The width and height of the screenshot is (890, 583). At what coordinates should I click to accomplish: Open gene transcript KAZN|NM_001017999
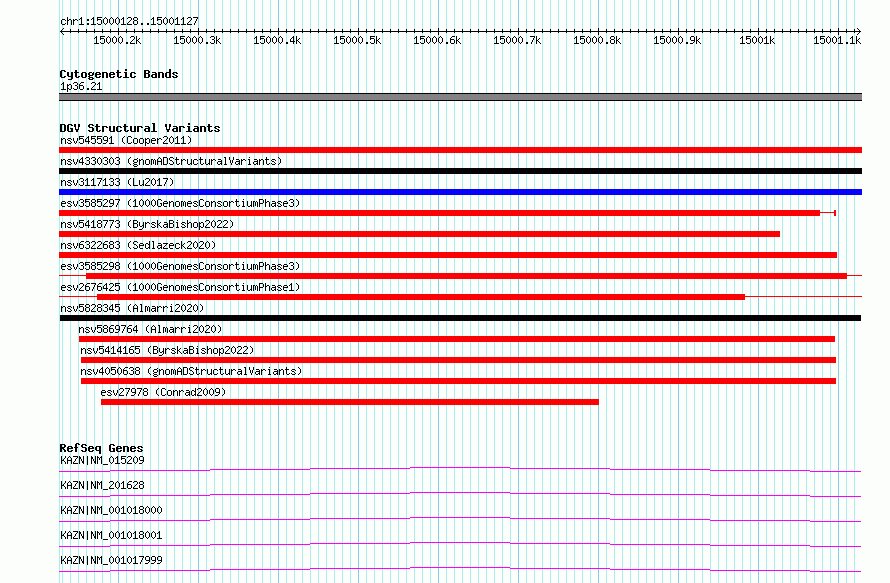point(111,560)
